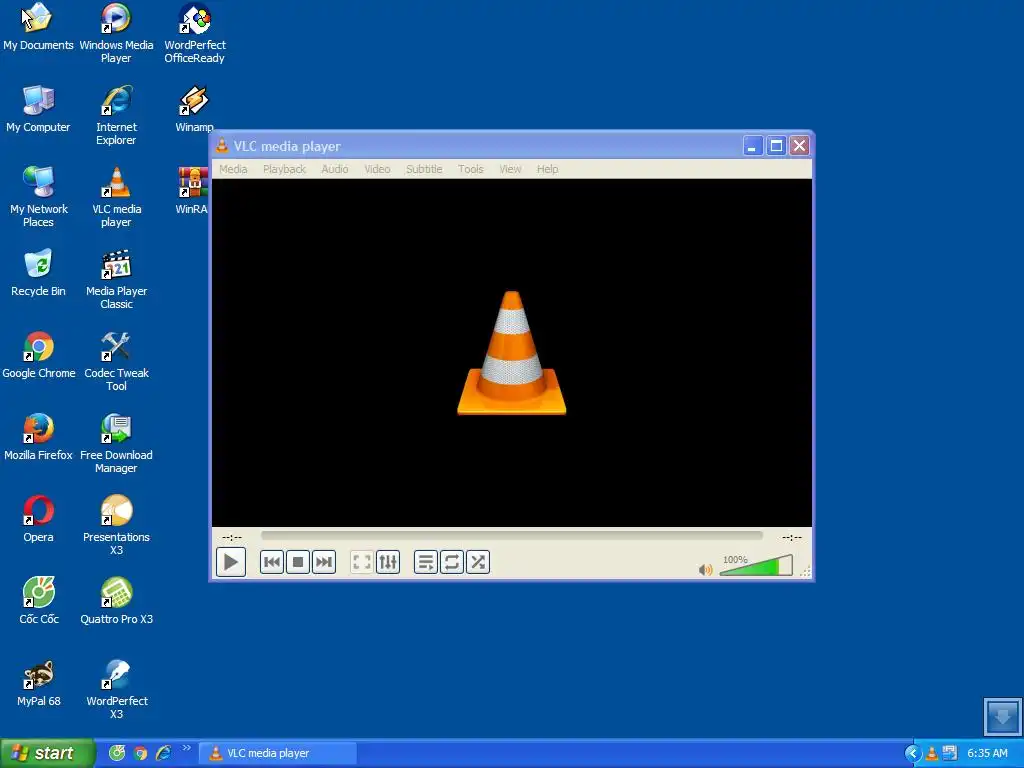Click the download drop box with arrow
Image resolution: width=1024 pixels, height=768 pixels.
pos(1002,716)
